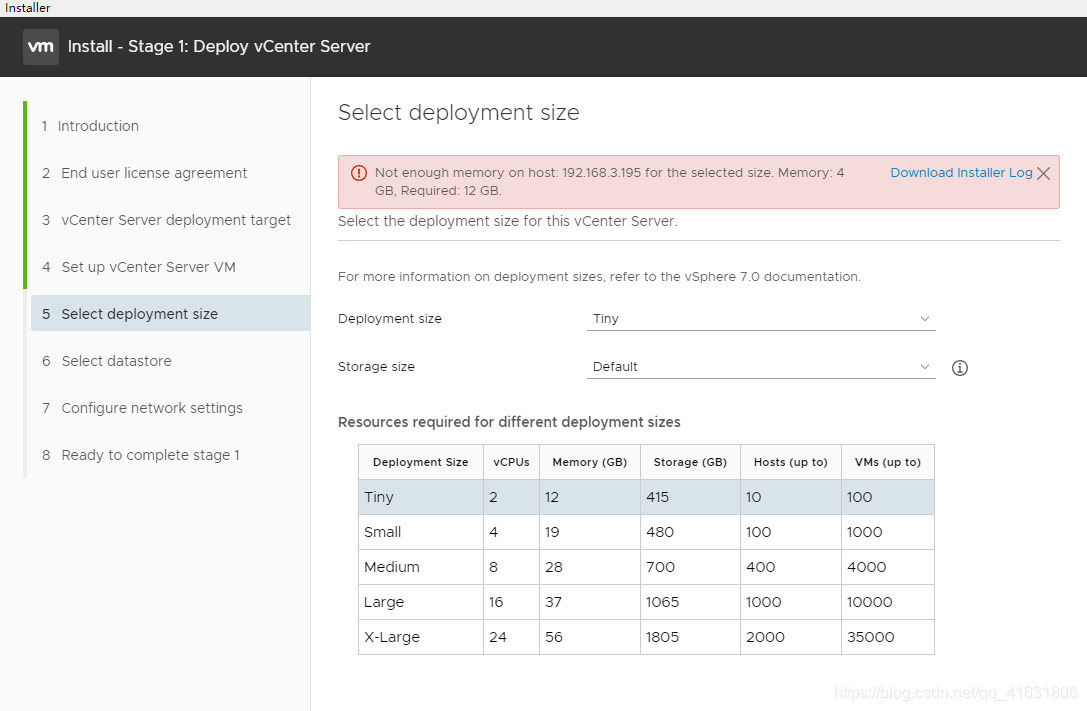Image resolution: width=1087 pixels, height=711 pixels.
Task: Go to vCenter Server deployment target step
Action: point(176,220)
